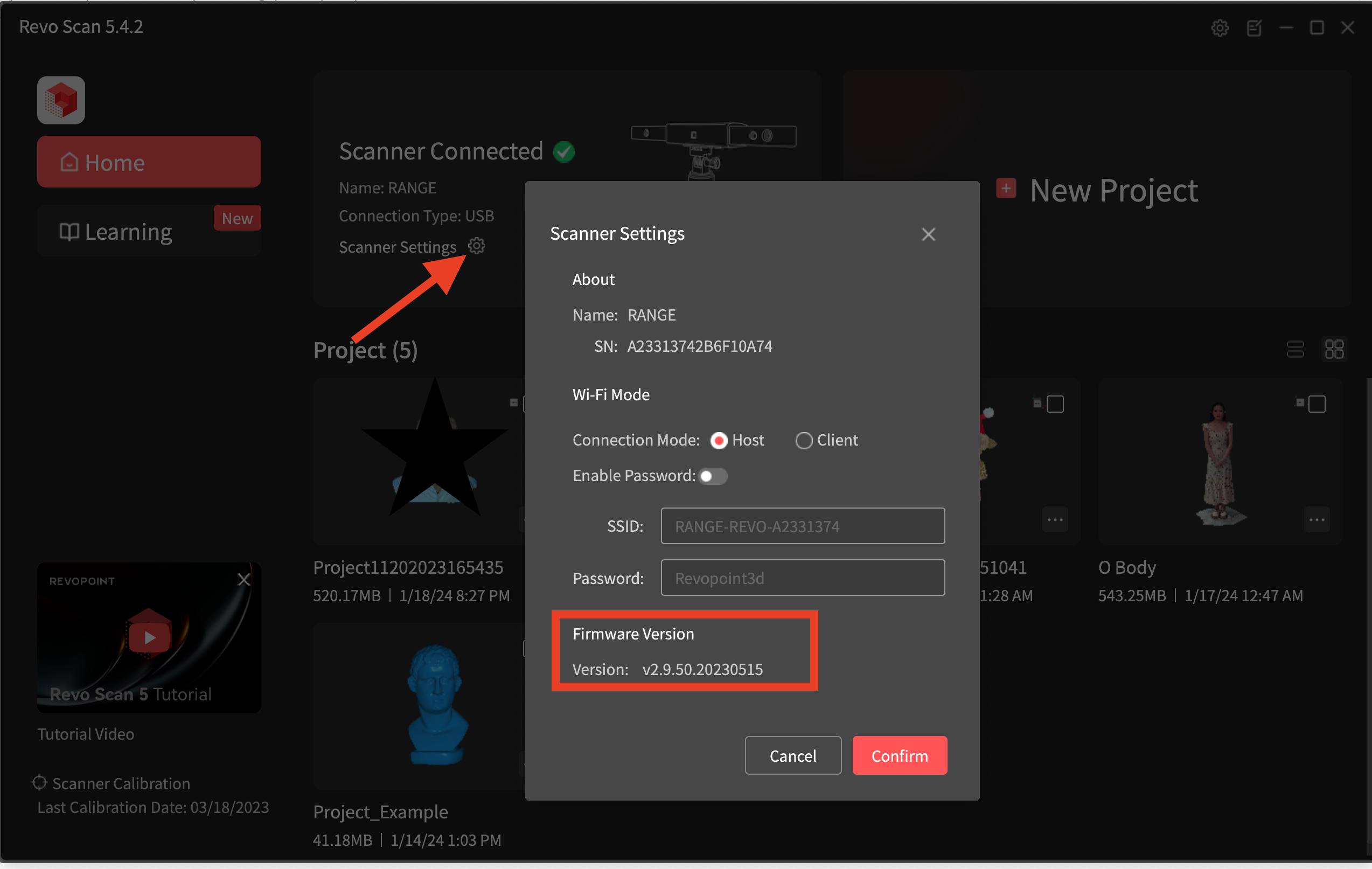Open the Scanner Settings gear icon
1372x869 pixels.
476,246
